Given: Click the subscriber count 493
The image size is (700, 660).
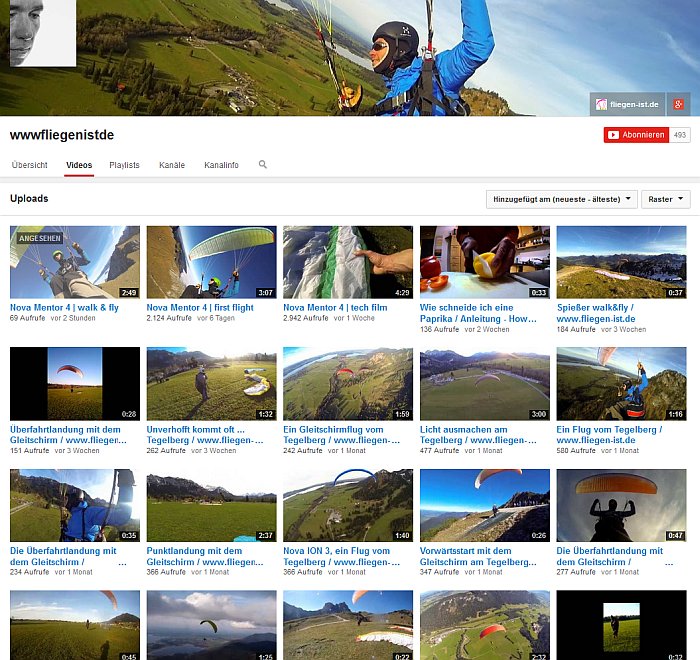Looking at the screenshot, I should (x=680, y=135).
